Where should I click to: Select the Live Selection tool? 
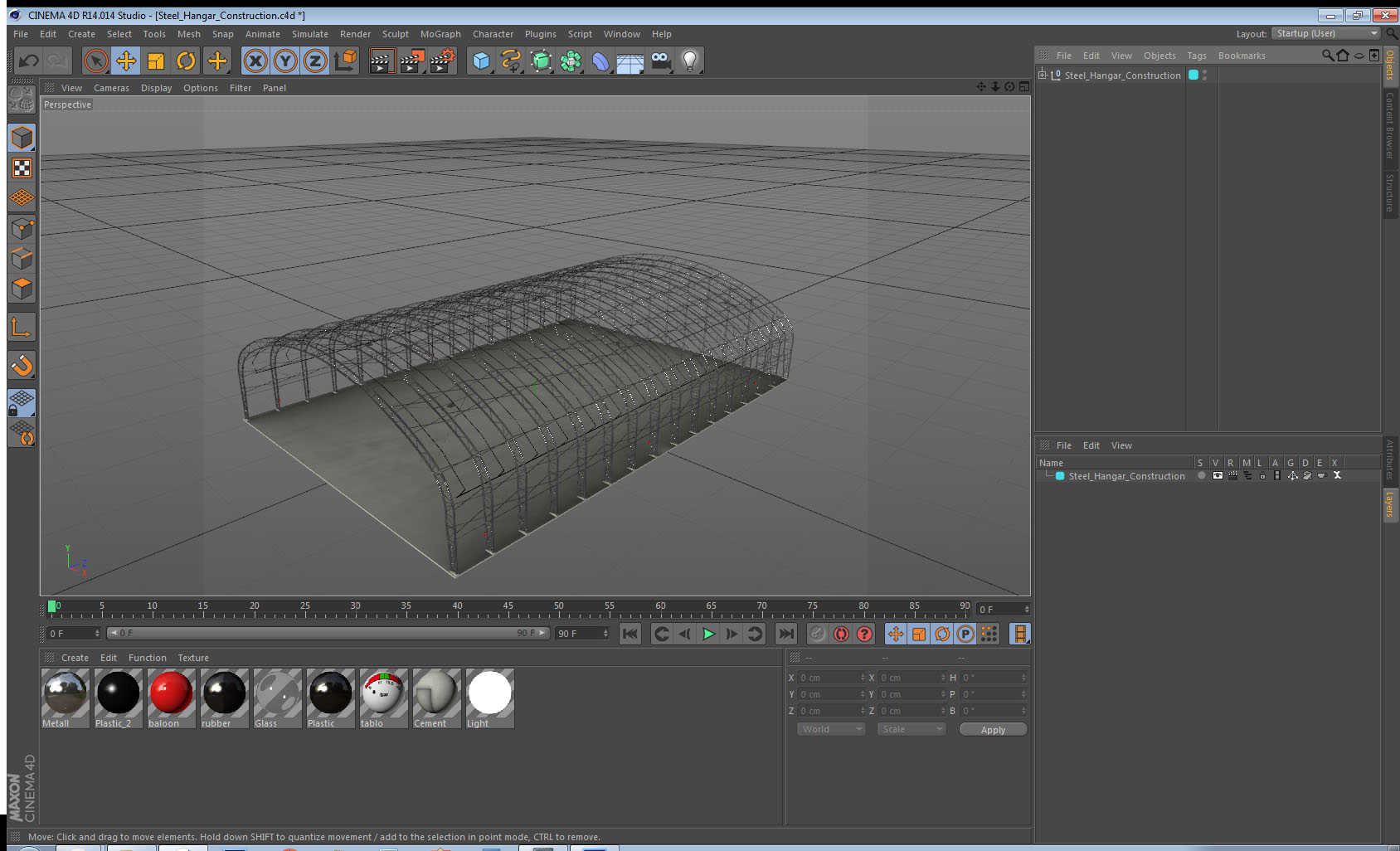pyautogui.click(x=96, y=61)
